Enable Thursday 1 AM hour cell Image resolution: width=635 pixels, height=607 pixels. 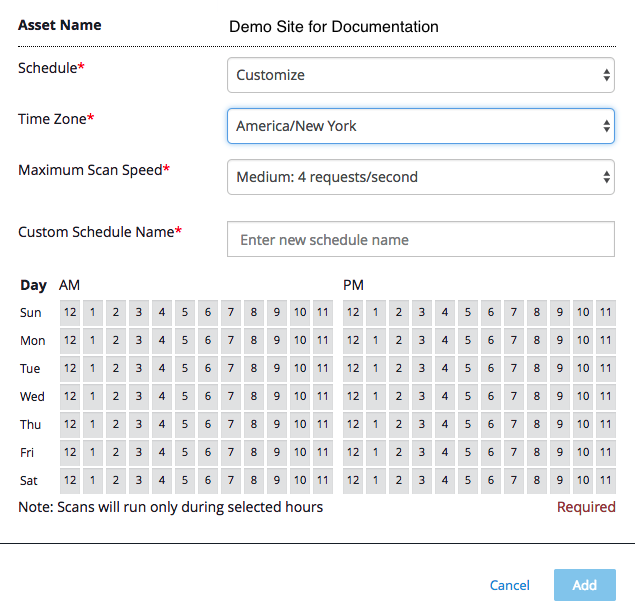pos(93,425)
